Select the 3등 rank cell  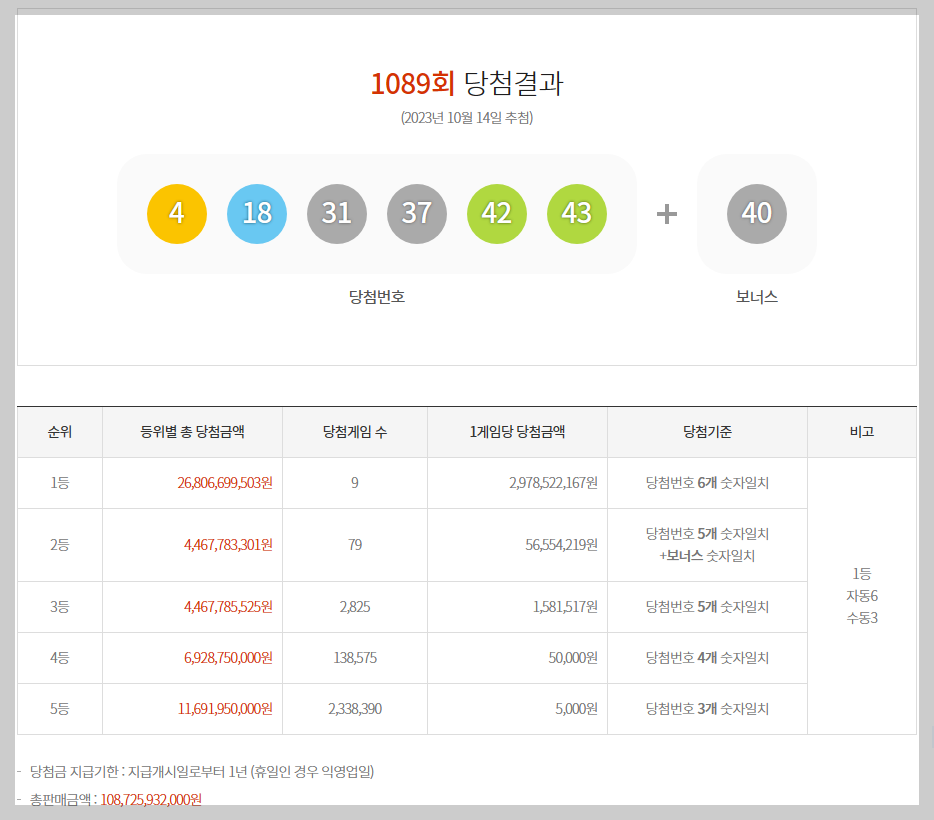[x=60, y=607]
